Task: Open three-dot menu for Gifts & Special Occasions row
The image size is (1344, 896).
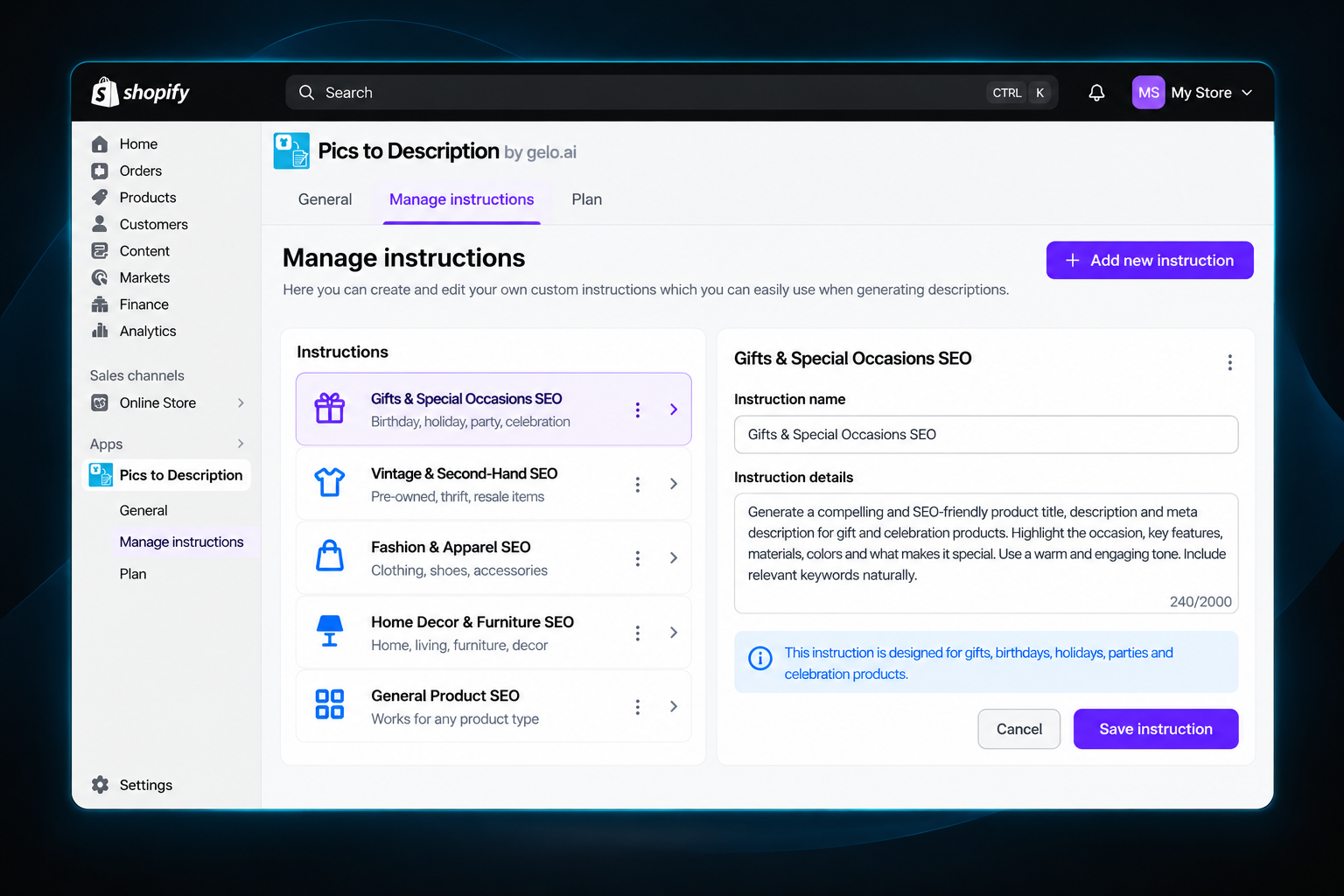Action: 638,409
